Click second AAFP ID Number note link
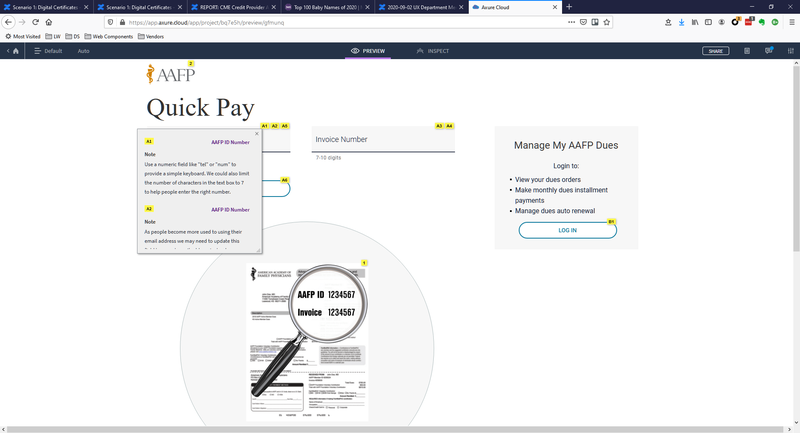 tap(231, 210)
